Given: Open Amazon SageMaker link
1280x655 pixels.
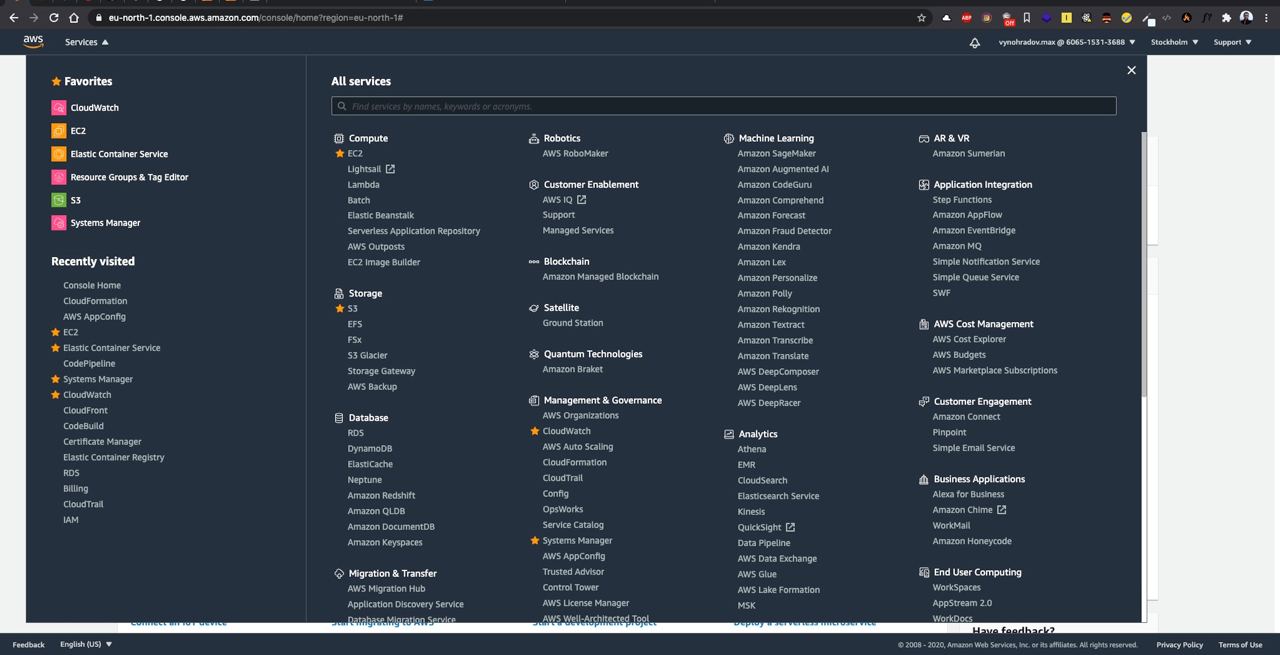Looking at the screenshot, I should click(776, 154).
